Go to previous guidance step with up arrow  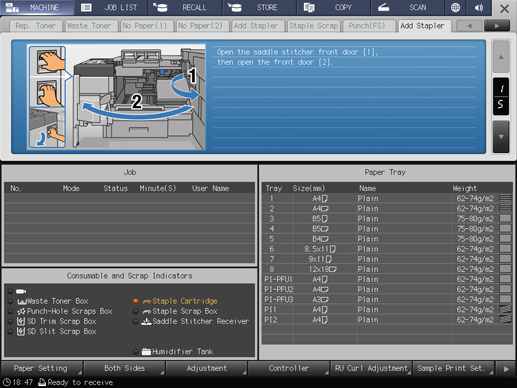[x=501, y=57]
